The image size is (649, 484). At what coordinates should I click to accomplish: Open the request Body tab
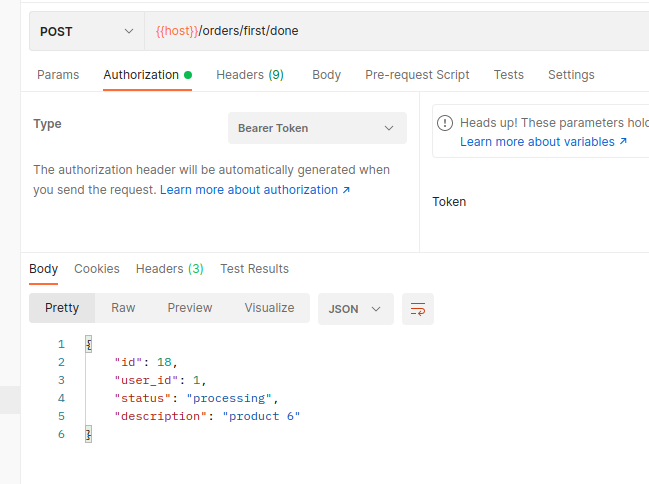[327, 75]
